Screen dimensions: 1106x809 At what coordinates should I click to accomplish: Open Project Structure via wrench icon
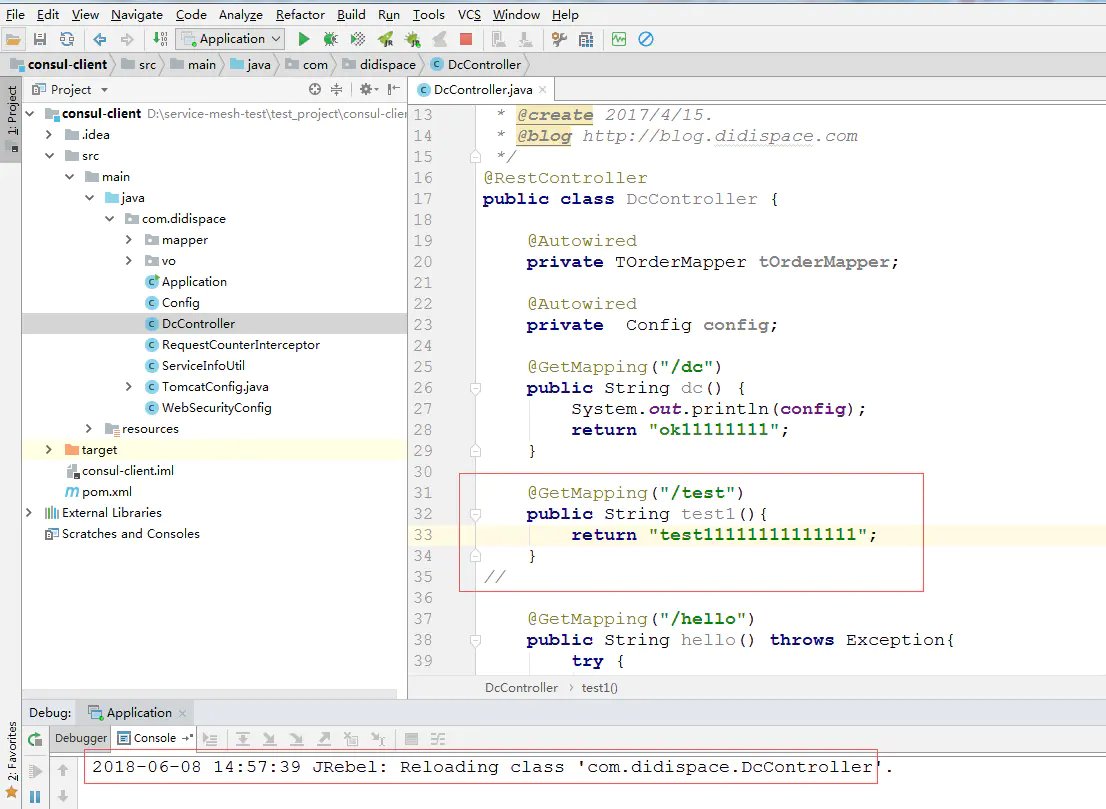click(559, 39)
